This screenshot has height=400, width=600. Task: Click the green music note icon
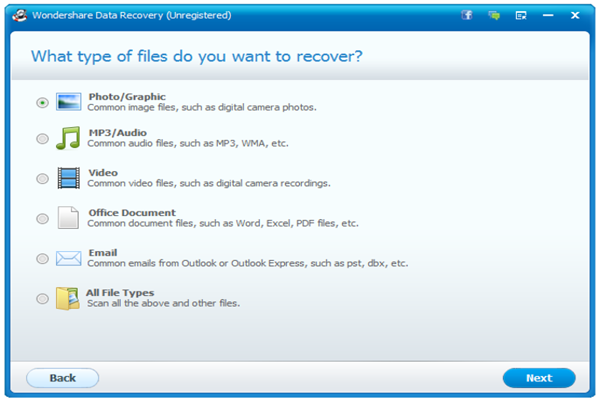(68, 138)
